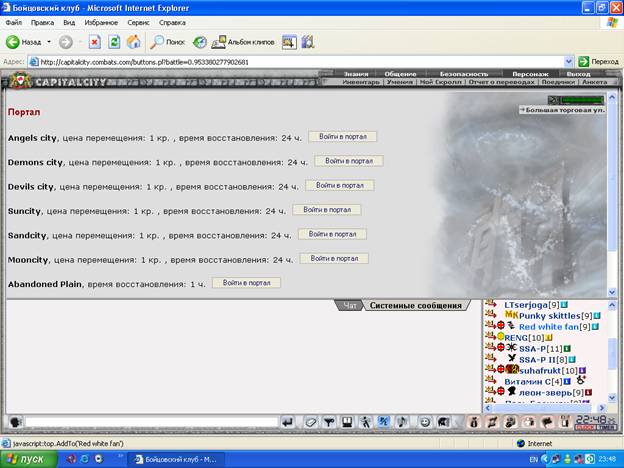Click the green Refresh page icon
The image size is (624, 468).
(x=114, y=42)
